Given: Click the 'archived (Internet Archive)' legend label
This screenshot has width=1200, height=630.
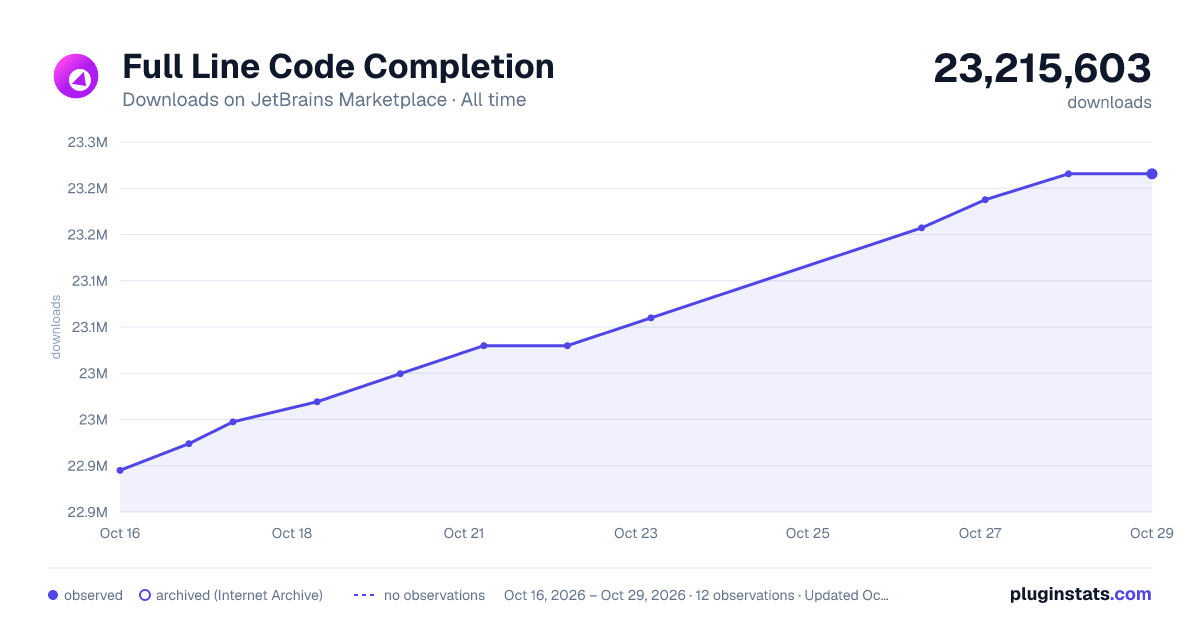Looking at the screenshot, I should [239, 595].
